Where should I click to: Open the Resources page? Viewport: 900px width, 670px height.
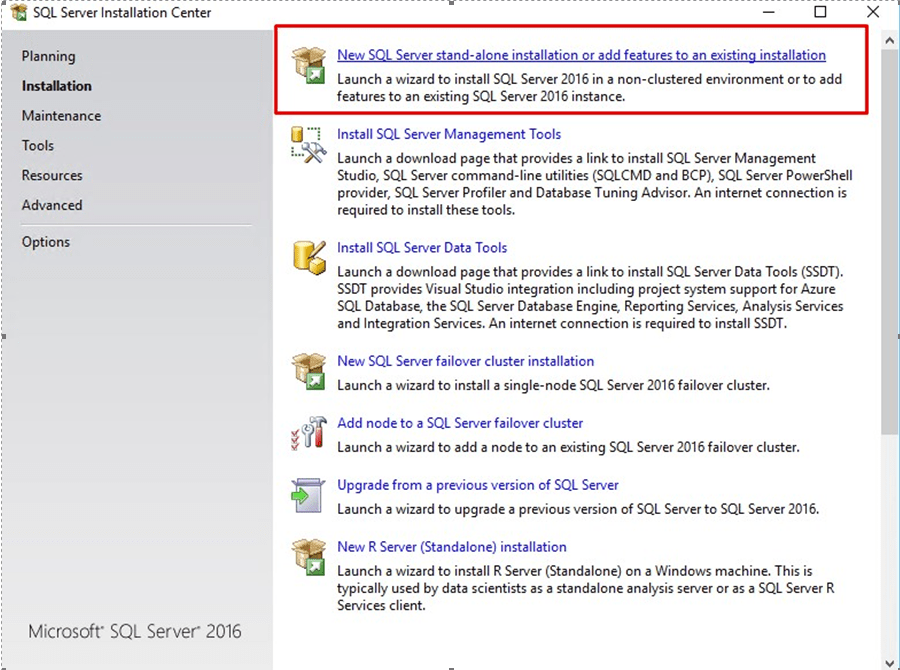pos(52,175)
